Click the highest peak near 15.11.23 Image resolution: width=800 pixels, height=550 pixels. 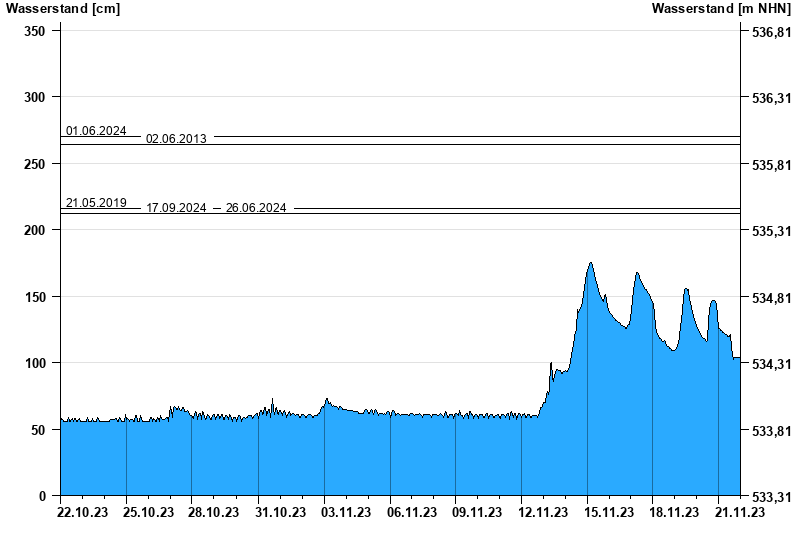click(x=591, y=263)
